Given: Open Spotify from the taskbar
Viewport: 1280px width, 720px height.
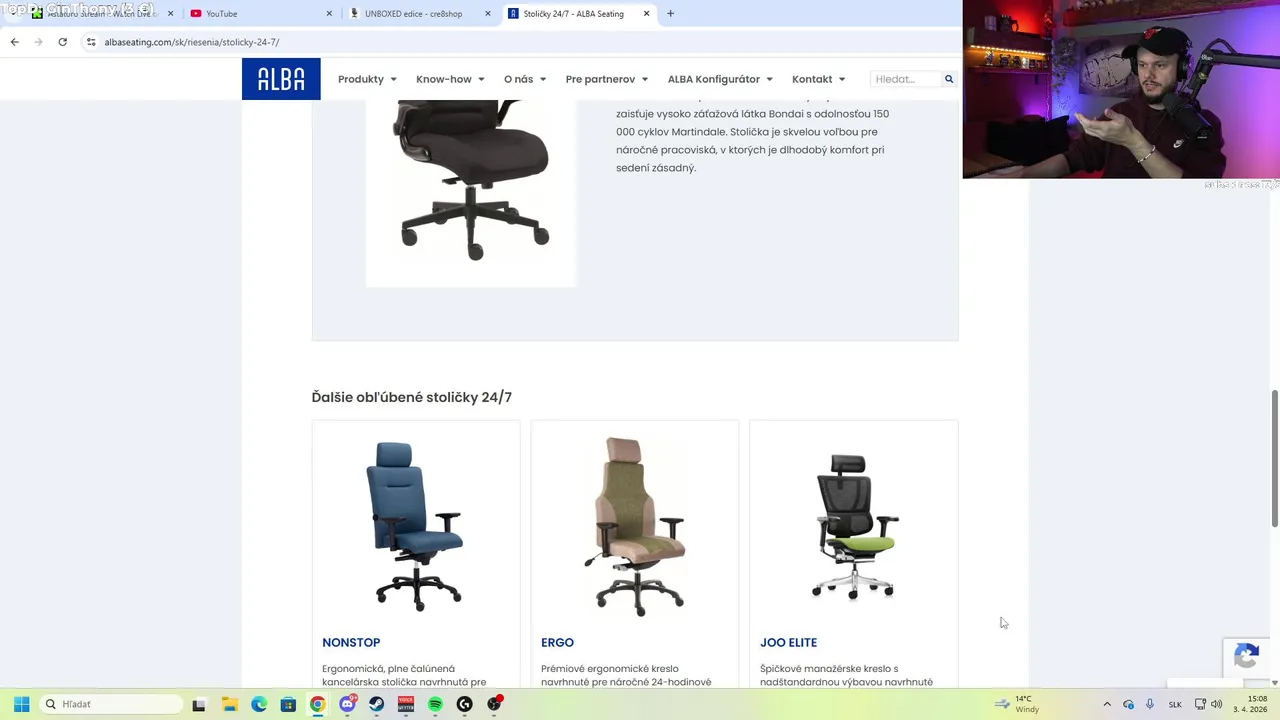Looking at the screenshot, I should [x=435, y=704].
